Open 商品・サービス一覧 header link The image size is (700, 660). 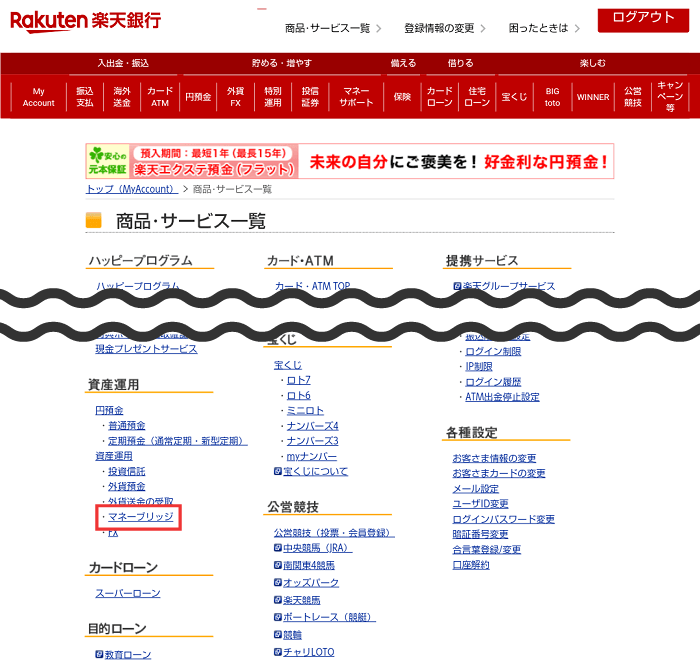[333, 29]
